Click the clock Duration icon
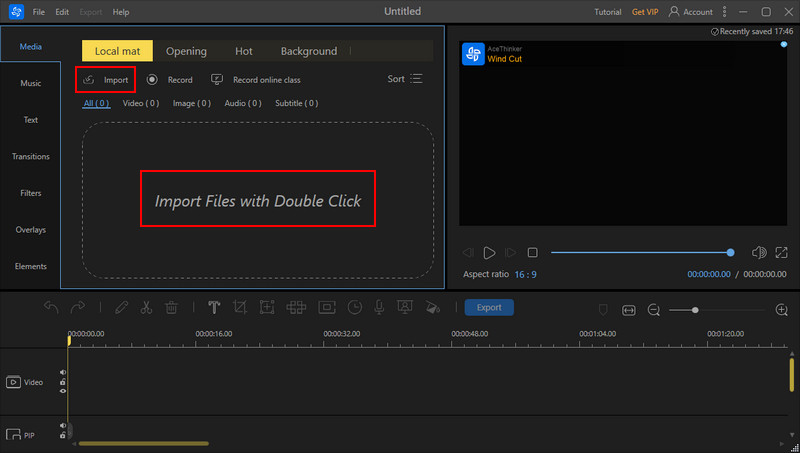The image size is (800, 453). tap(355, 307)
